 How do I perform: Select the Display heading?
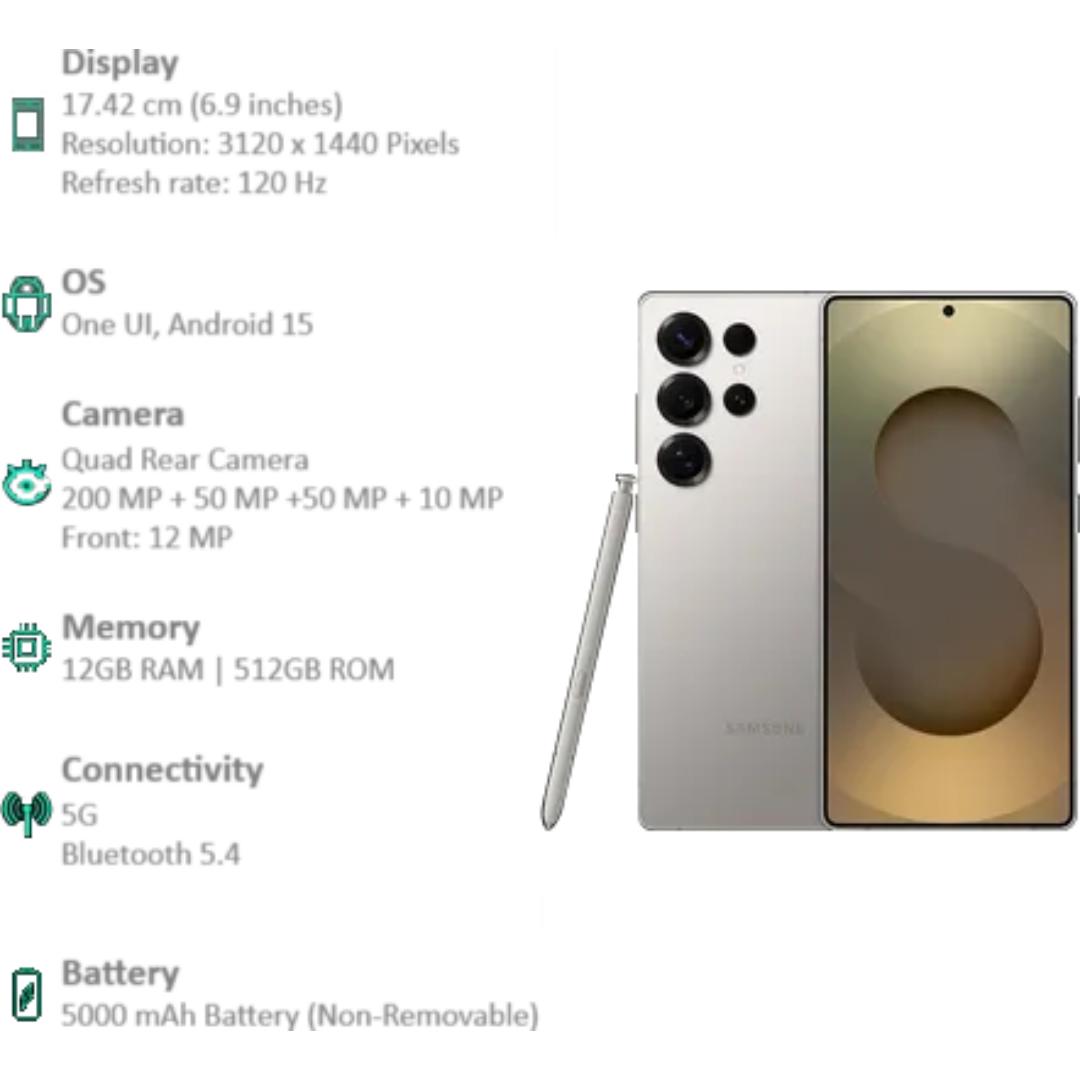(x=121, y=63)
